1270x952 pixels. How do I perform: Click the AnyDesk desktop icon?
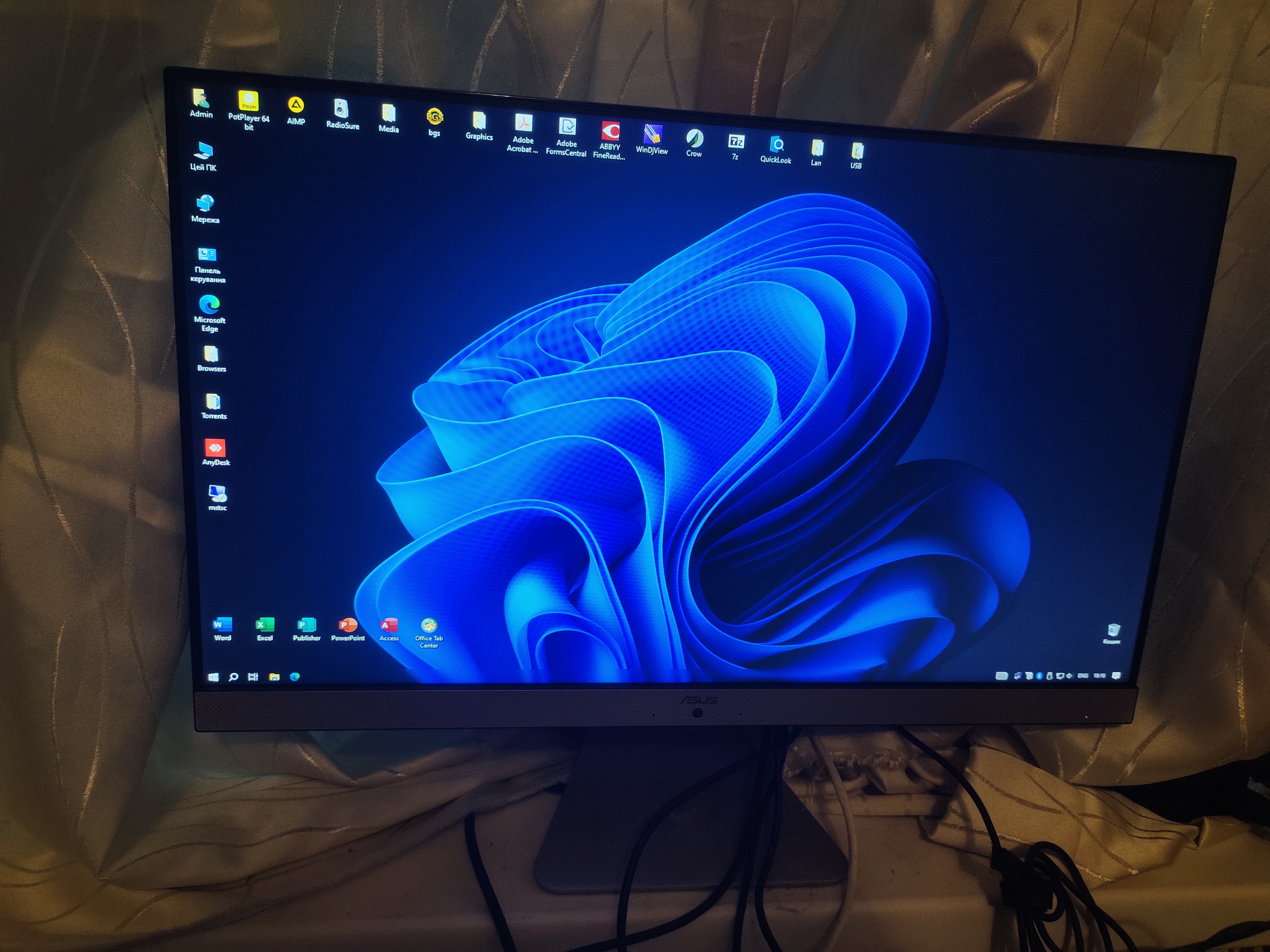click(215, 448)
